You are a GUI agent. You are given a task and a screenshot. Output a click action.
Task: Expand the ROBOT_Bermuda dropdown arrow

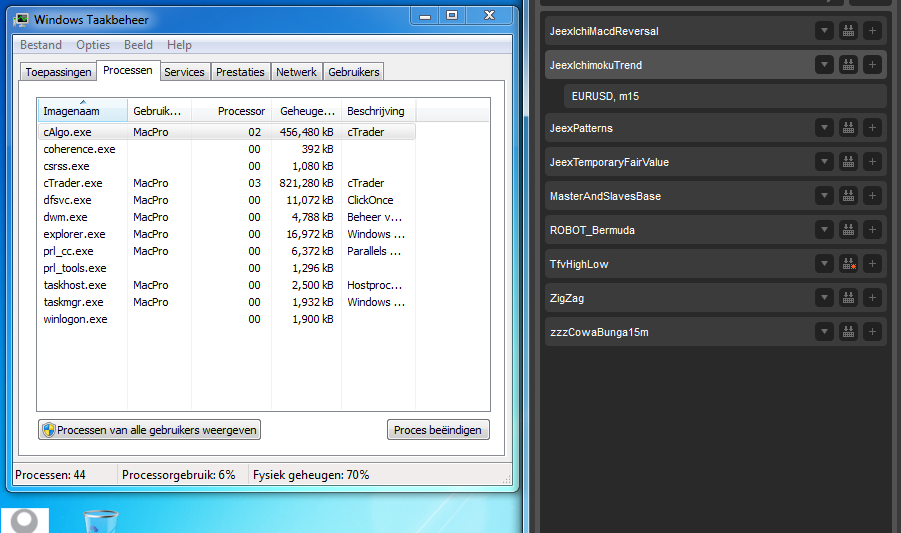tap(825, 230)
